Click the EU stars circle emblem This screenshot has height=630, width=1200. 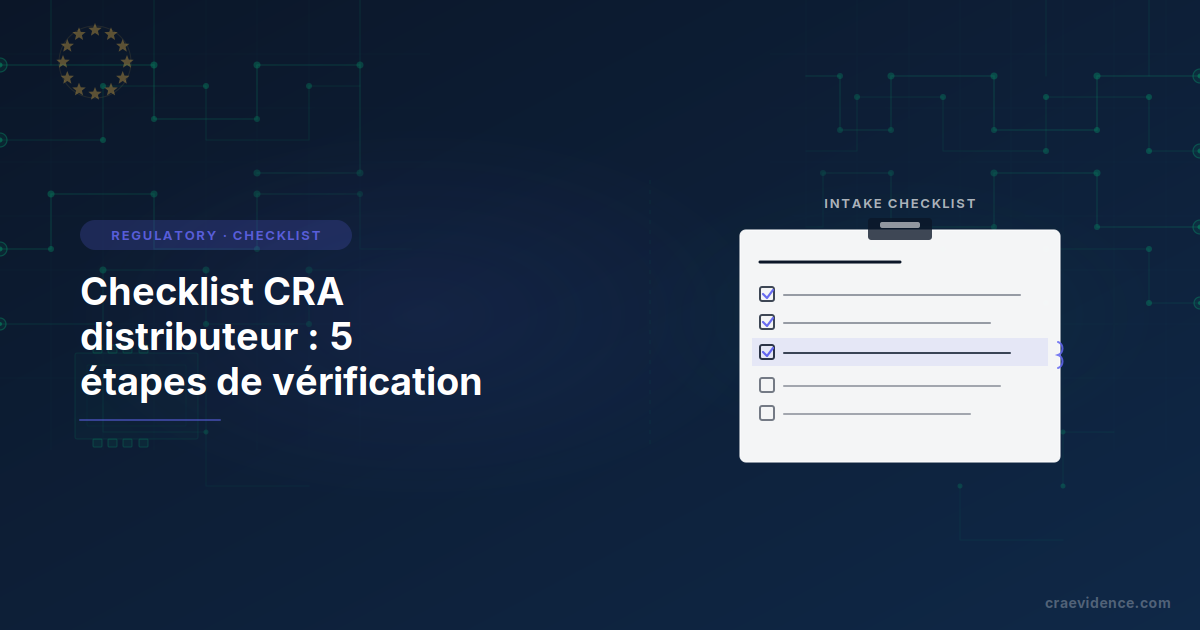[x=95, y=62]
